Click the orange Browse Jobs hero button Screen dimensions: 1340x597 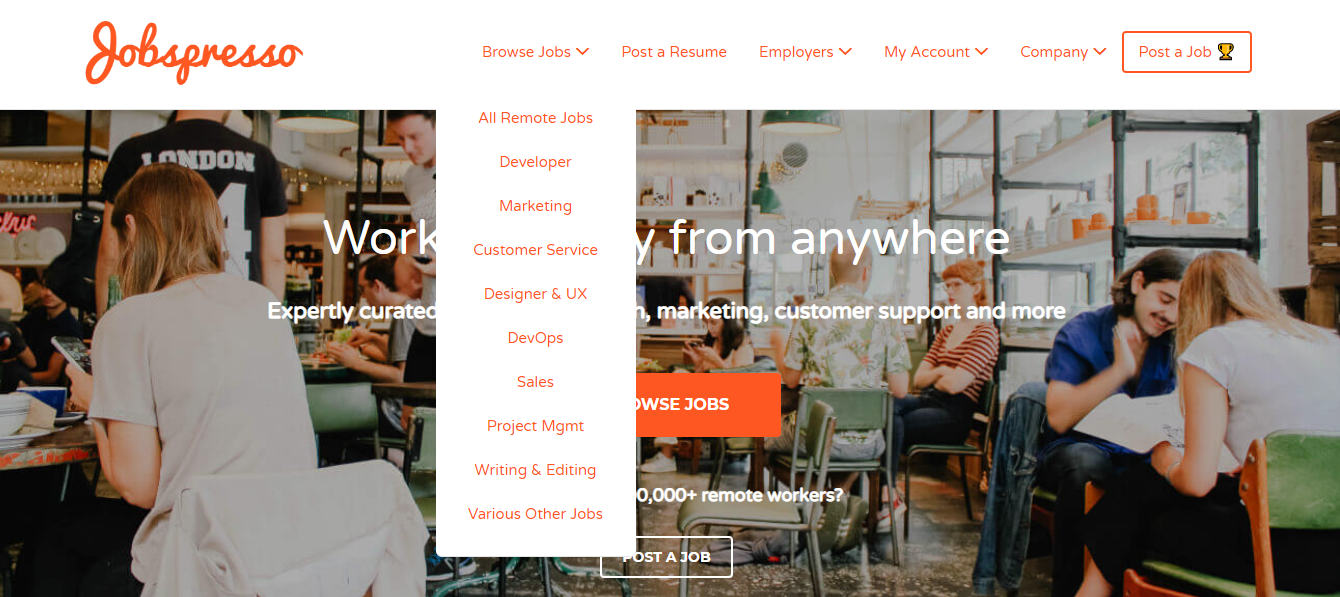[x=708, y=405]
